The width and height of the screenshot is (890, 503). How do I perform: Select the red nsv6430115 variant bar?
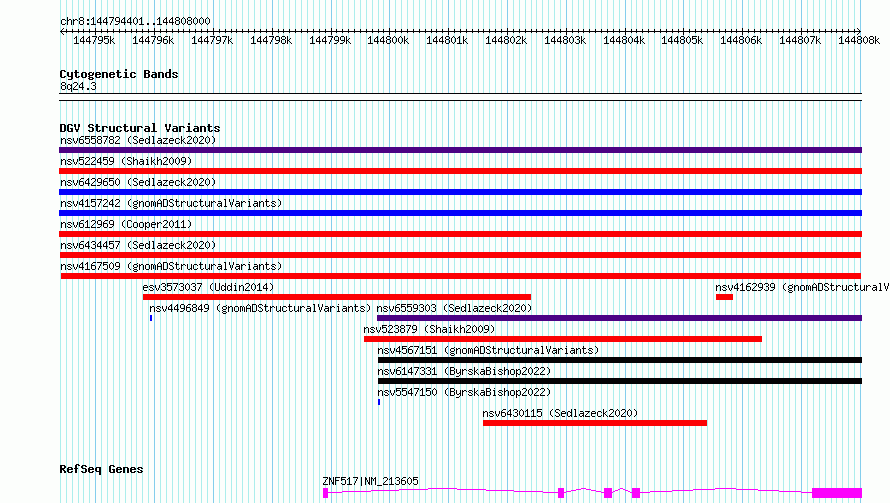tap(595, 423)
